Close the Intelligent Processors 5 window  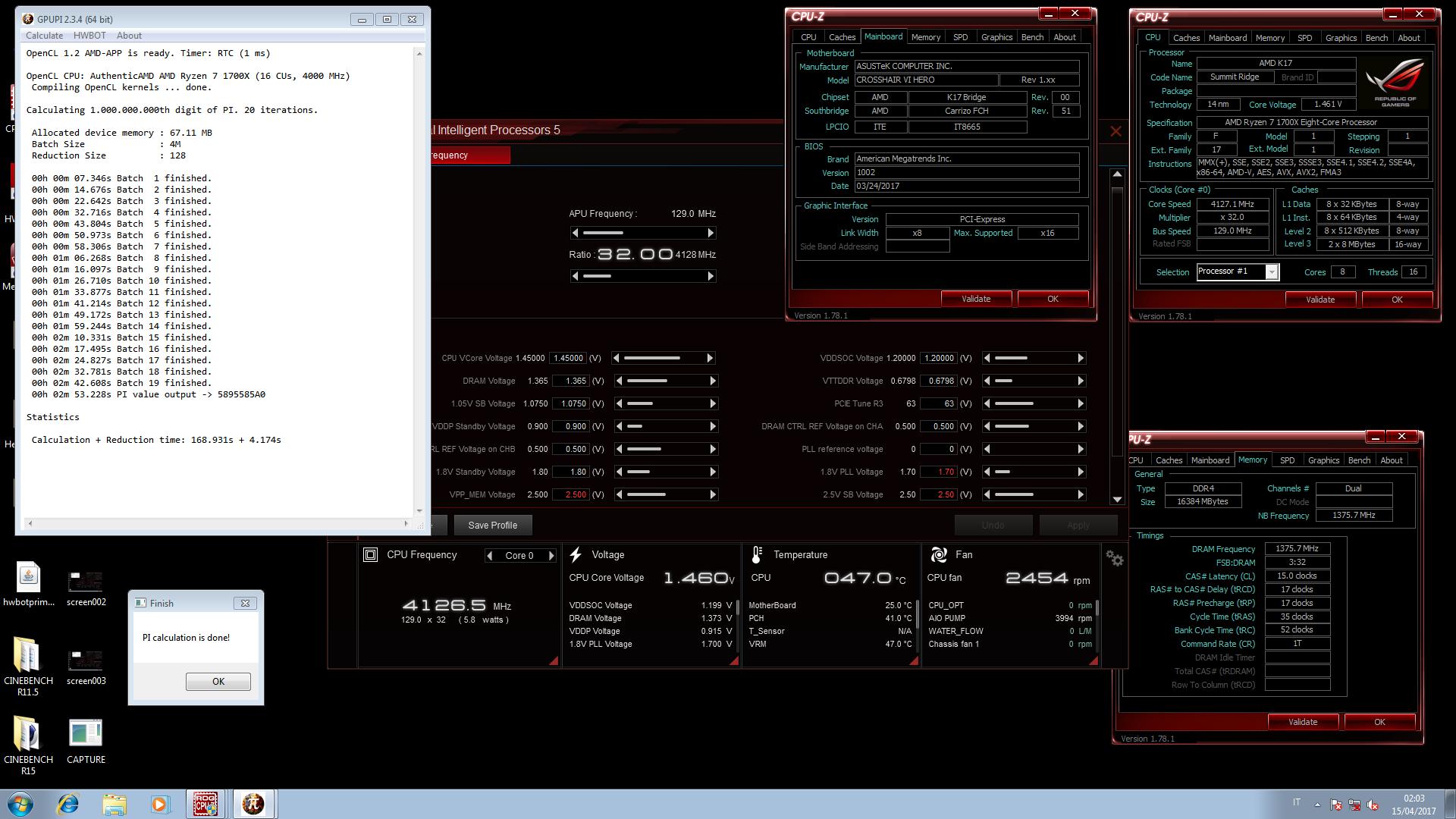1116,131
